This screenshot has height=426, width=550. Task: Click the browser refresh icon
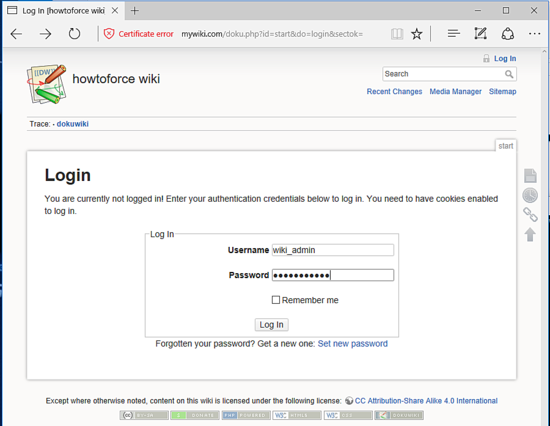point(74,34)
